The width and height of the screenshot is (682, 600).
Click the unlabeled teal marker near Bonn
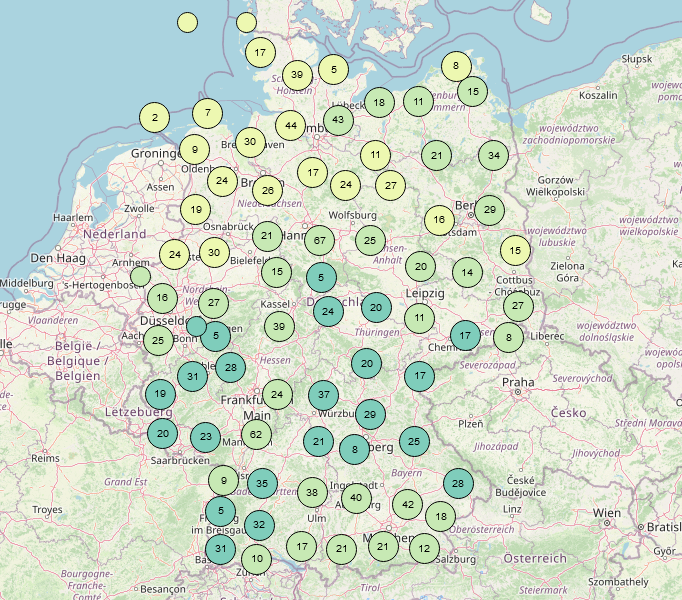pos(196,326)
